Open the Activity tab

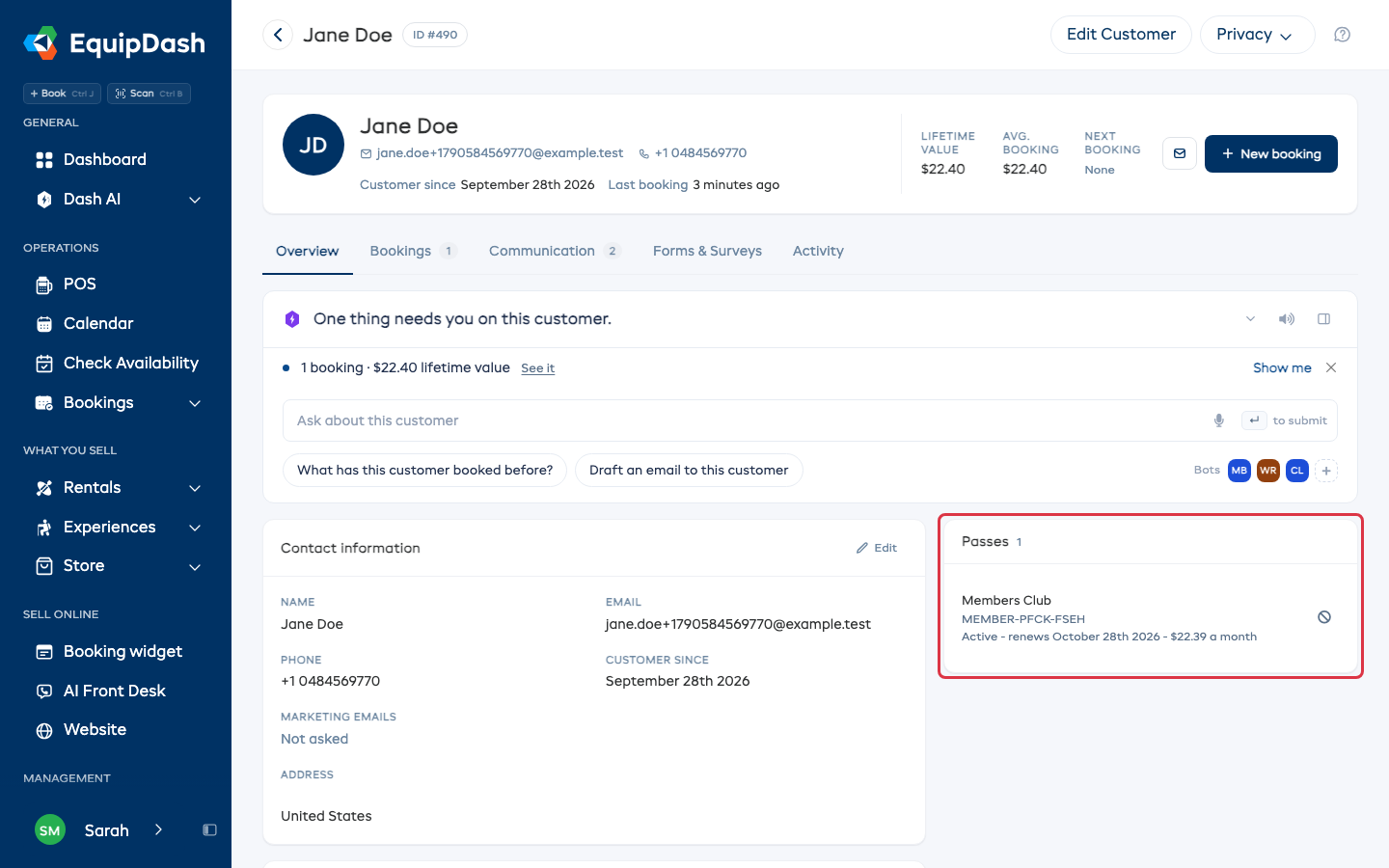click(x=818, y=251)
